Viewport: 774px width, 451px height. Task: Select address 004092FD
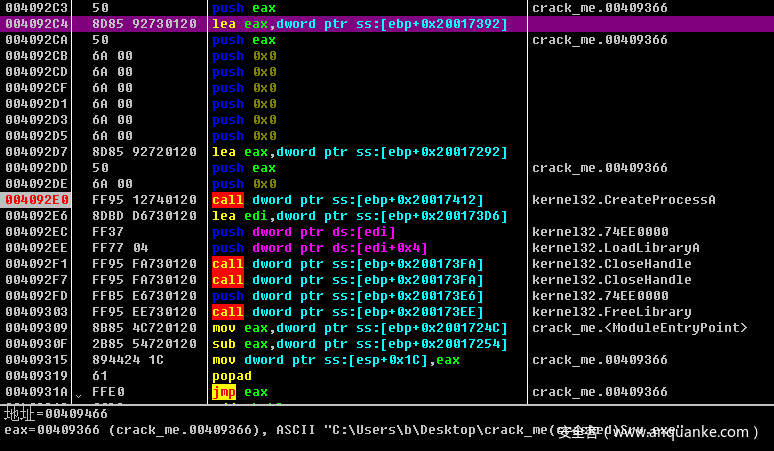point(36,296)
